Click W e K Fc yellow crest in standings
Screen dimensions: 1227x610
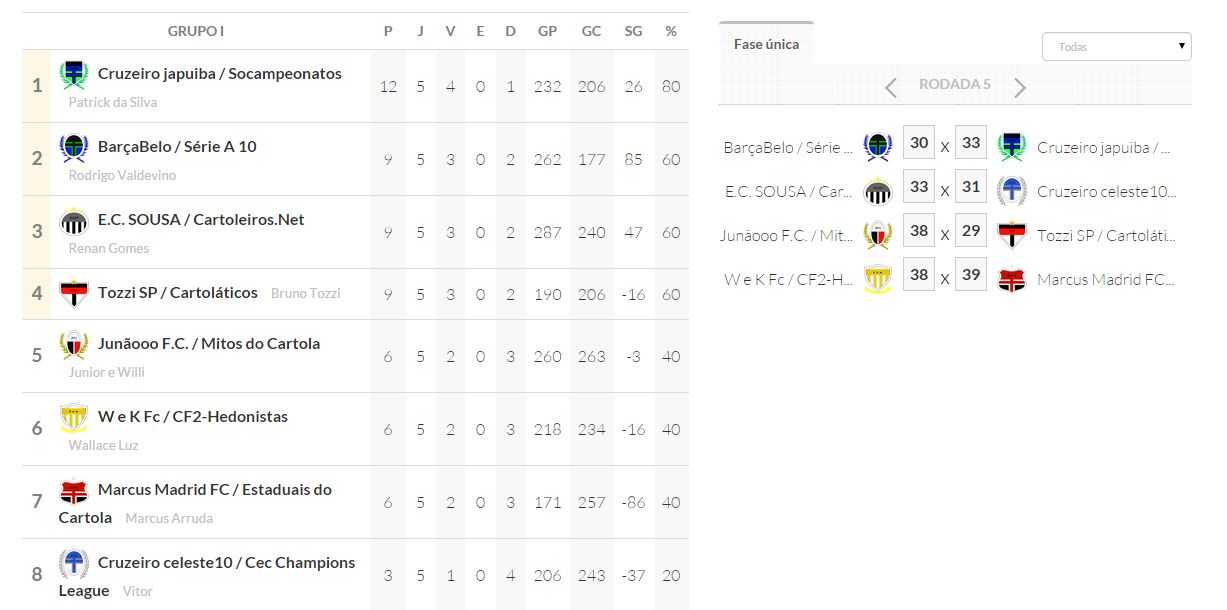[74, 418]
